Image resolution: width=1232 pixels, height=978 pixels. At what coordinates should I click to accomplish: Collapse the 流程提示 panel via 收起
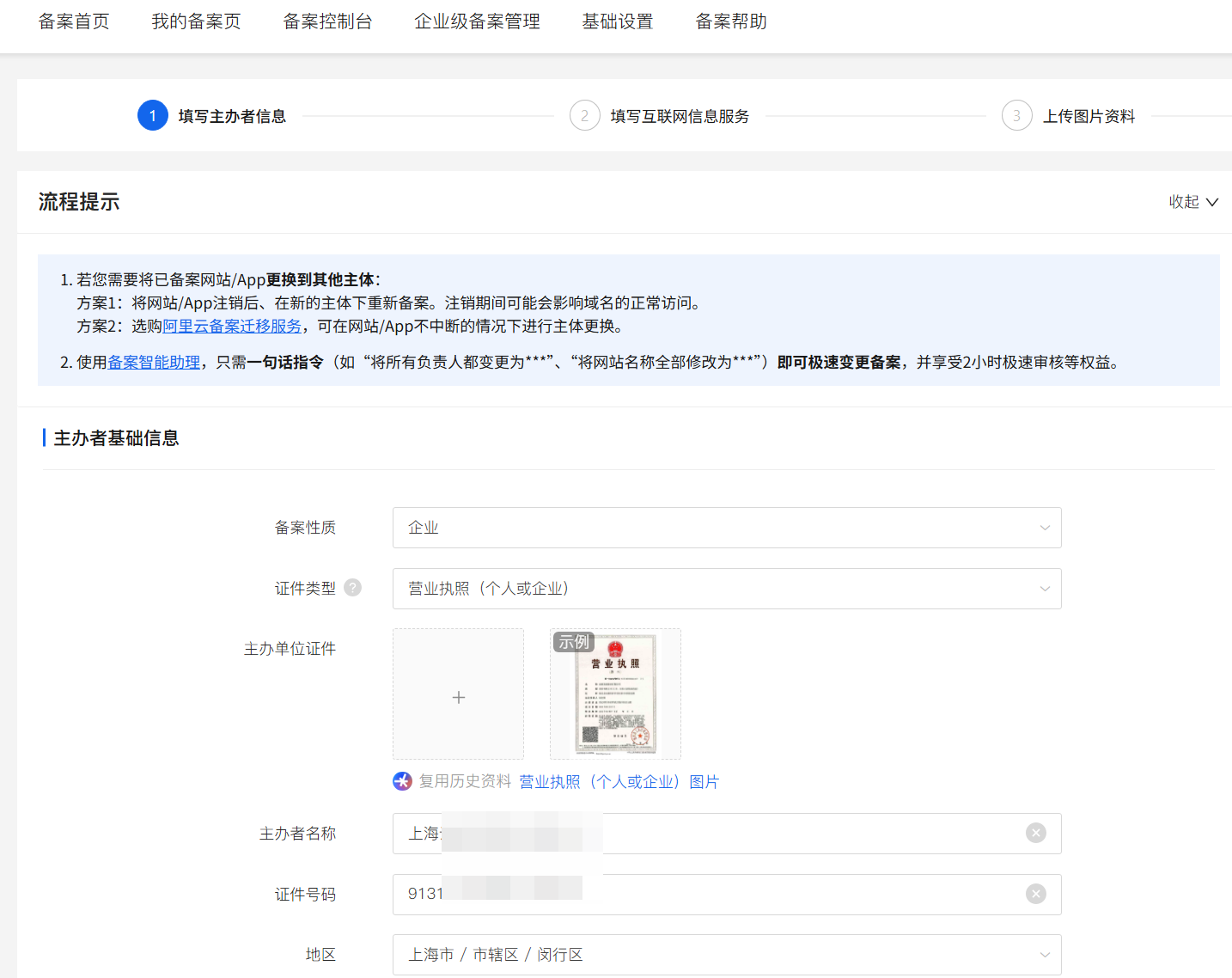tap(1193, 202)
